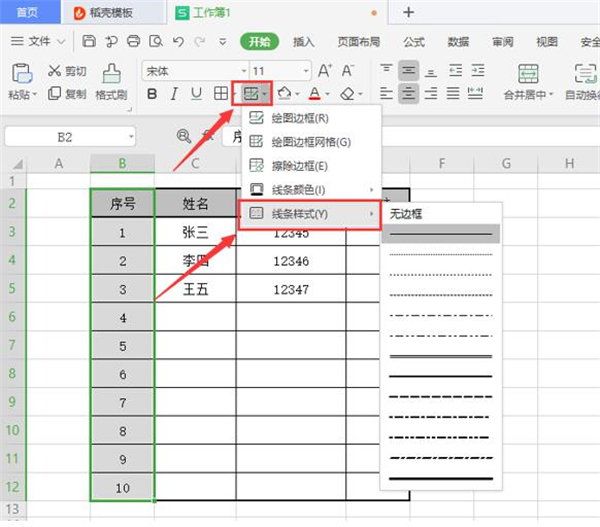Image resolution: width=600 pixels, height=527 pixels.
Task: Click the Name Box showing B2
Action: tap(65, 136)
